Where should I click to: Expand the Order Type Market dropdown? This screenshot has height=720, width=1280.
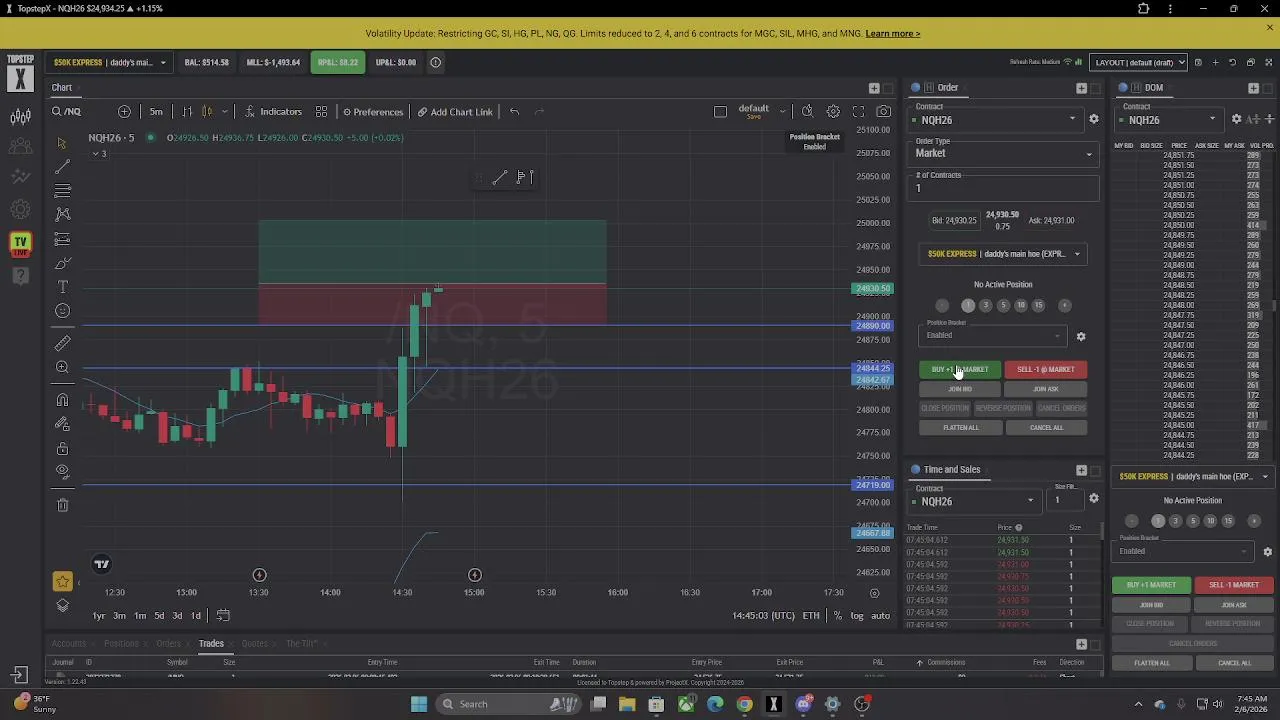(1003, 153)
